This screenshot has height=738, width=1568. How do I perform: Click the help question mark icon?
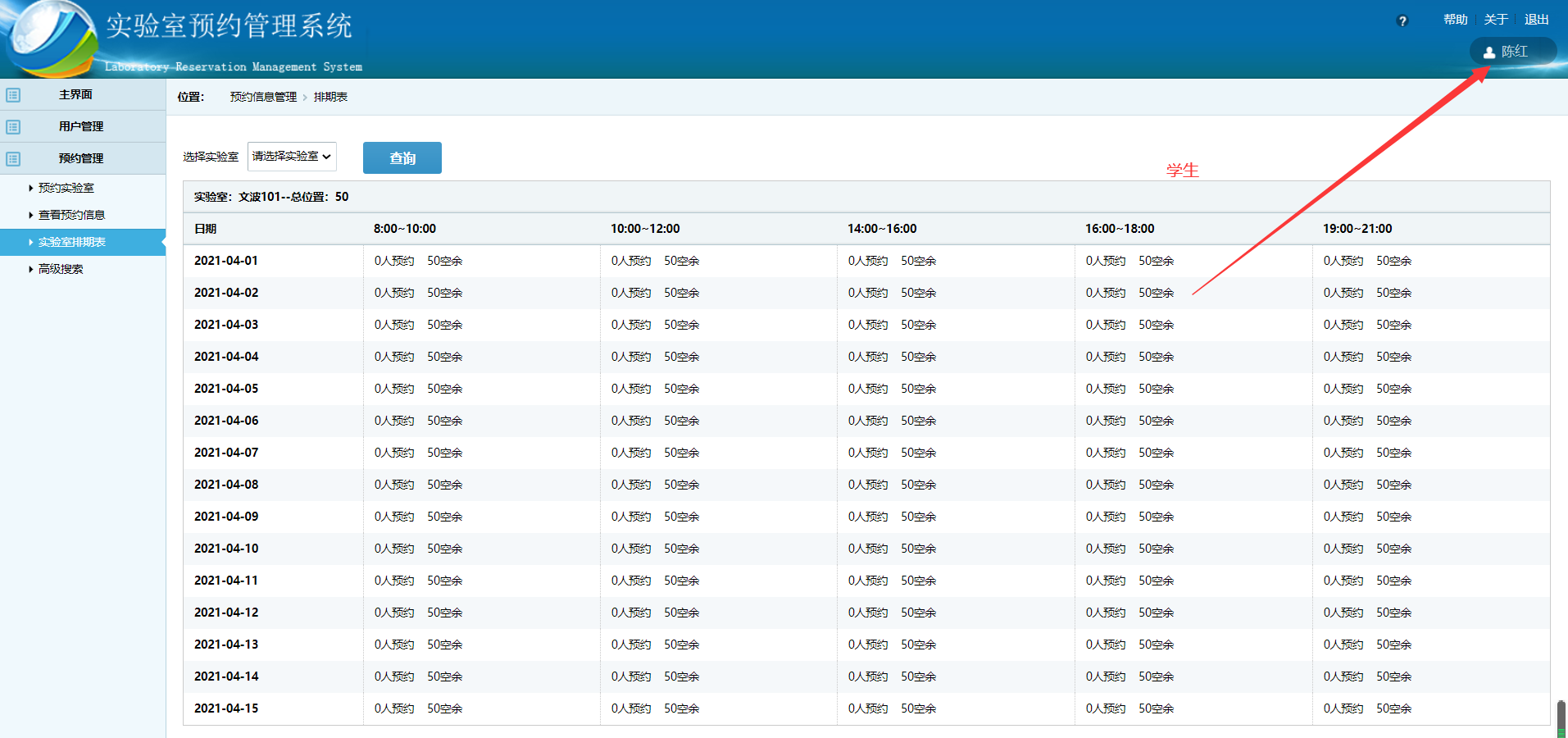[1402, 21]
